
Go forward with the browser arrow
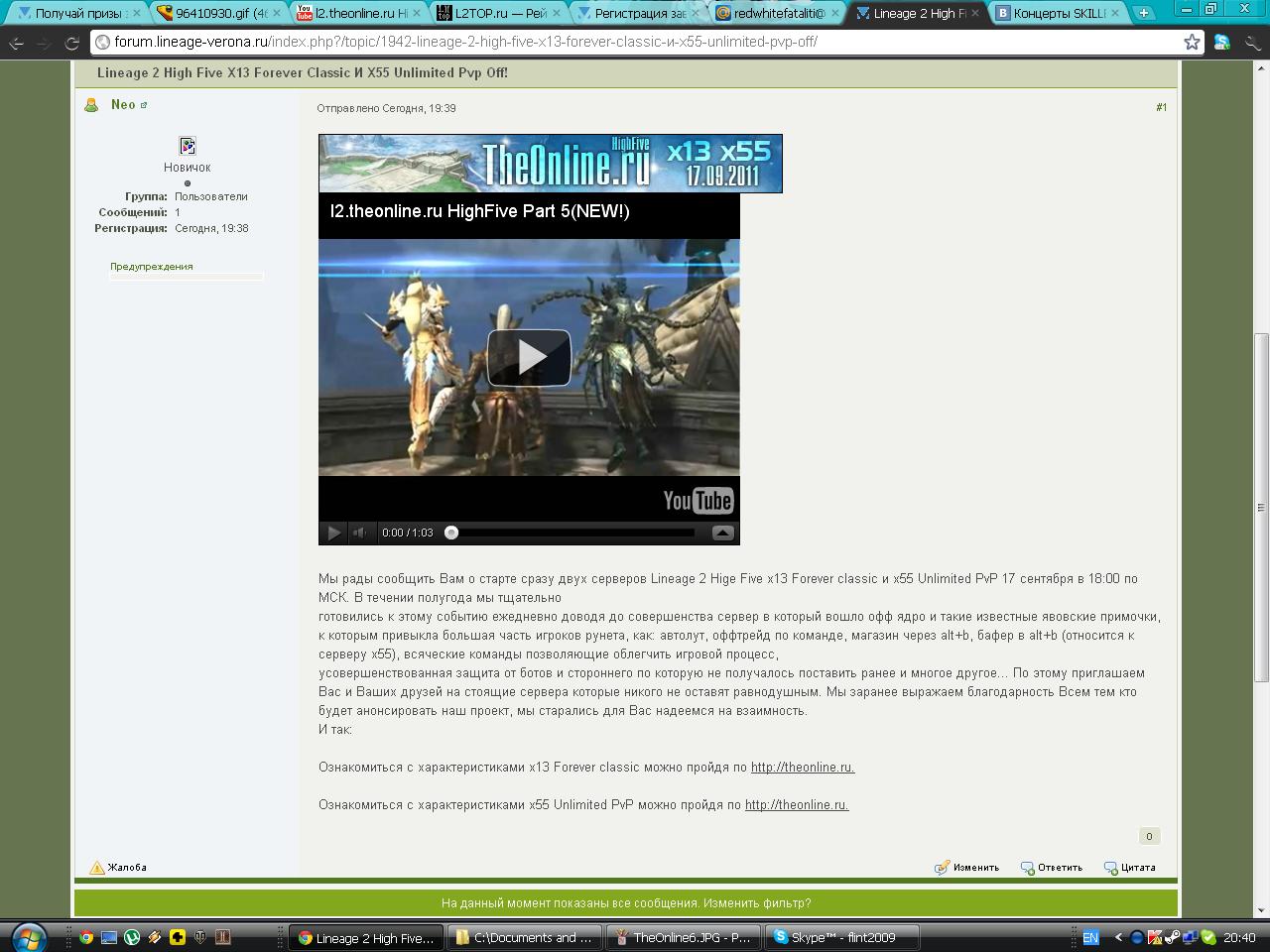click(44, 43)
